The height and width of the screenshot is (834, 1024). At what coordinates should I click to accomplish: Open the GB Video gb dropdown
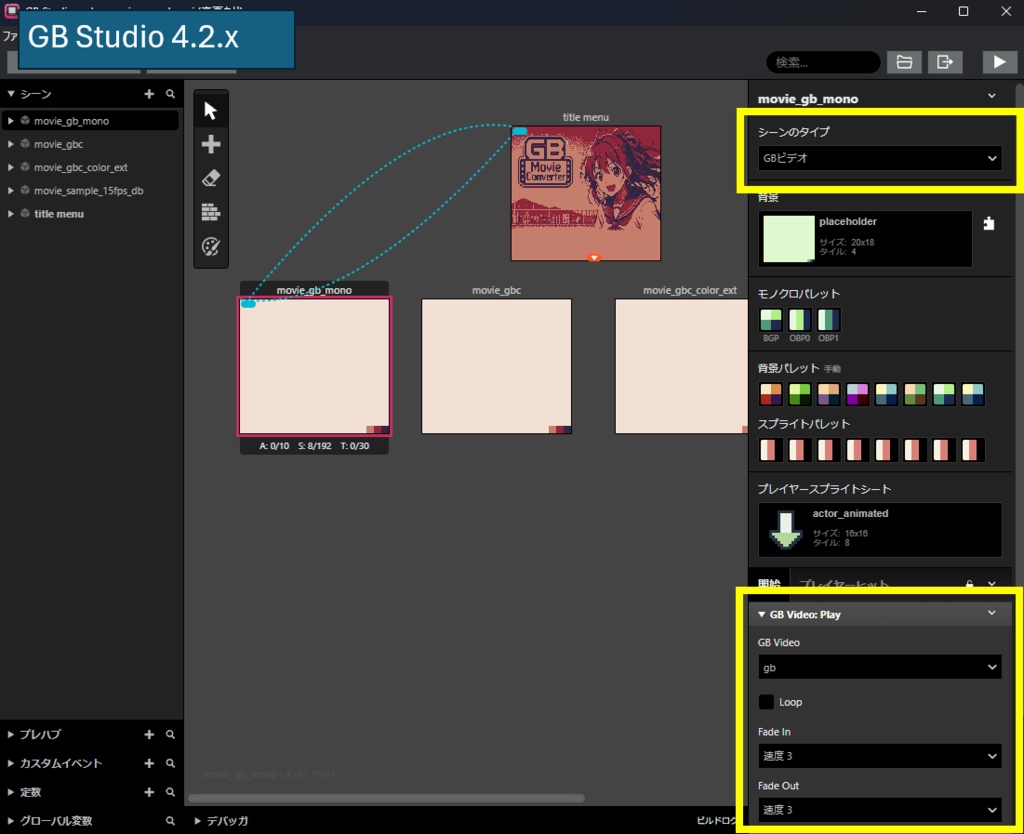coord(880,667)
